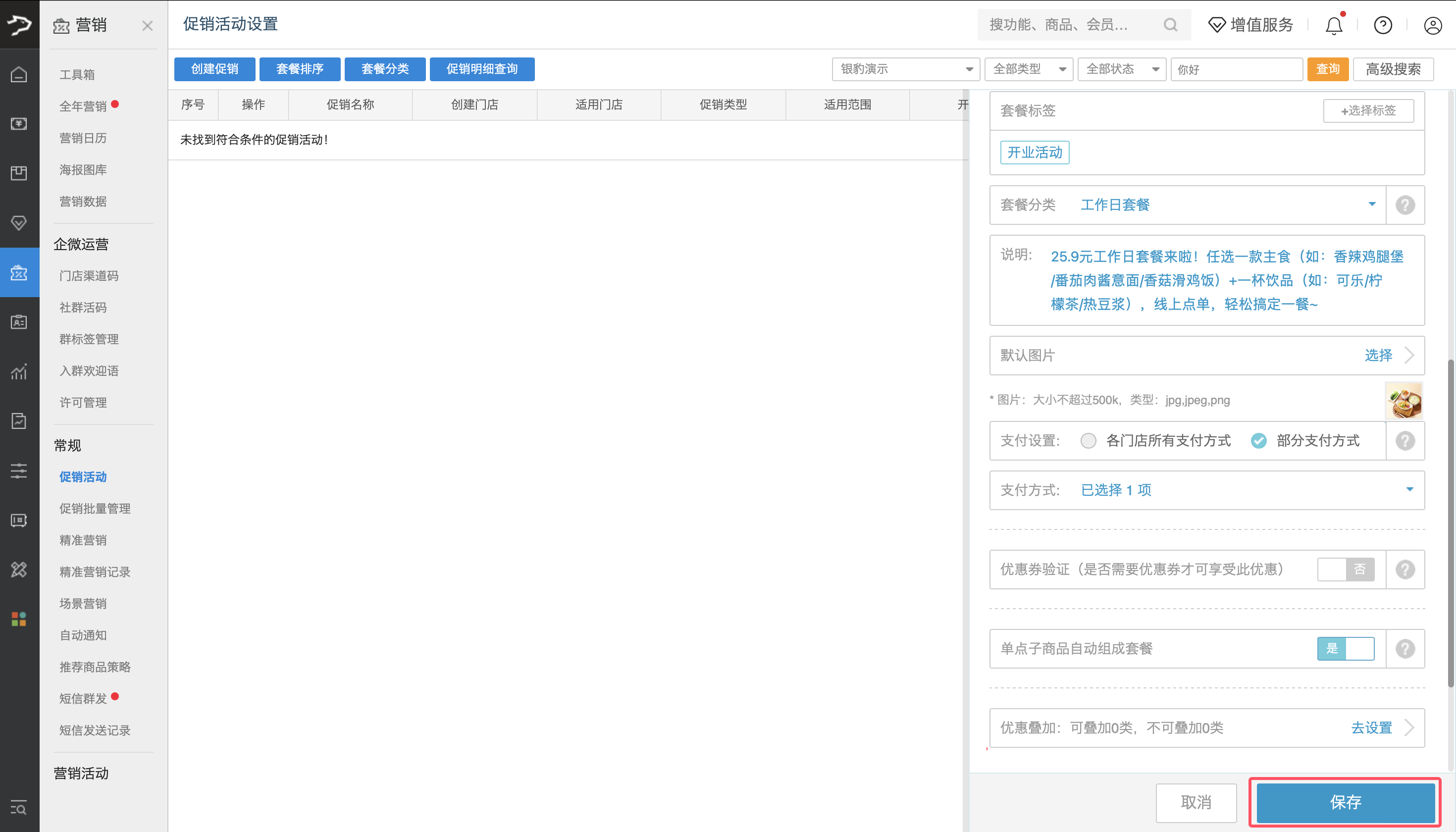Open the goods box icon in left rail
The height and width of the screenshot is (832, 1456).
[x=19, y=173]
